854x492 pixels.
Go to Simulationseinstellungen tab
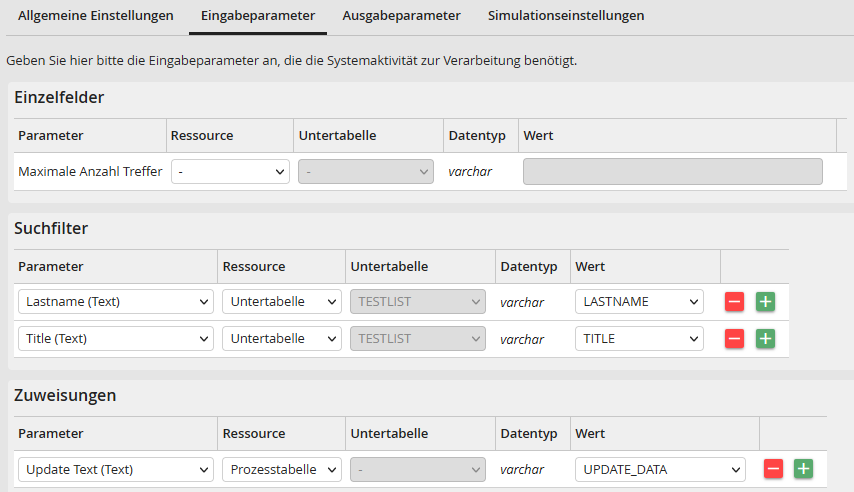566,16
